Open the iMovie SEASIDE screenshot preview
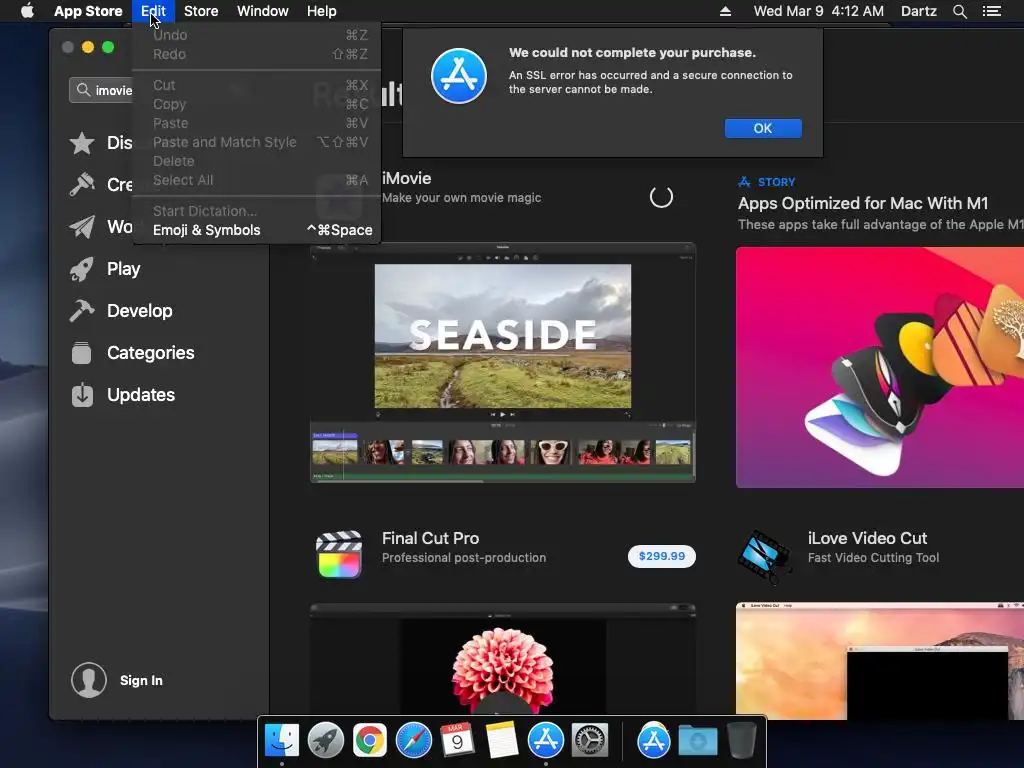 [x=503, y=363]
